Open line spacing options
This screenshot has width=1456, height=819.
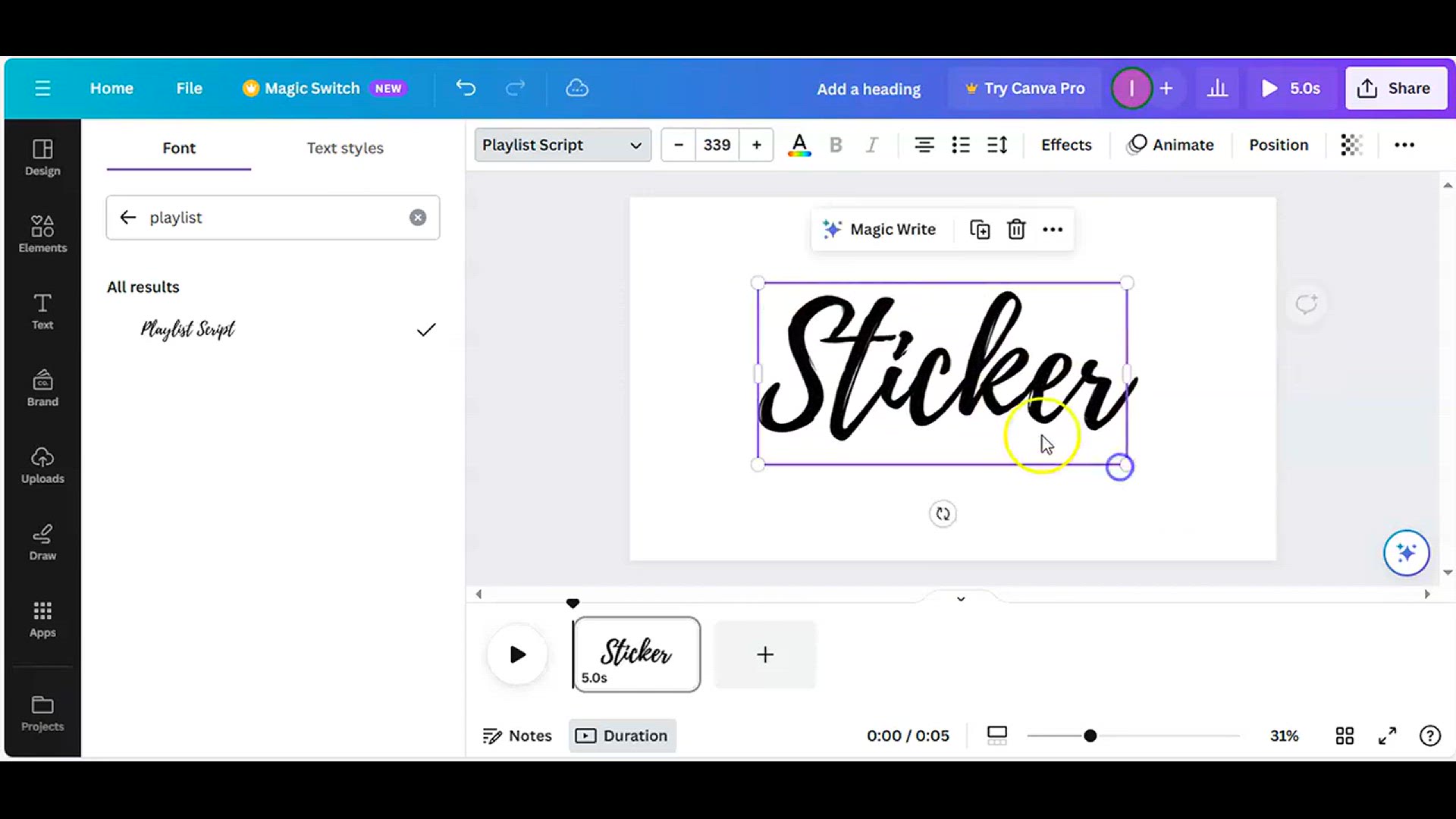point(997,145)
